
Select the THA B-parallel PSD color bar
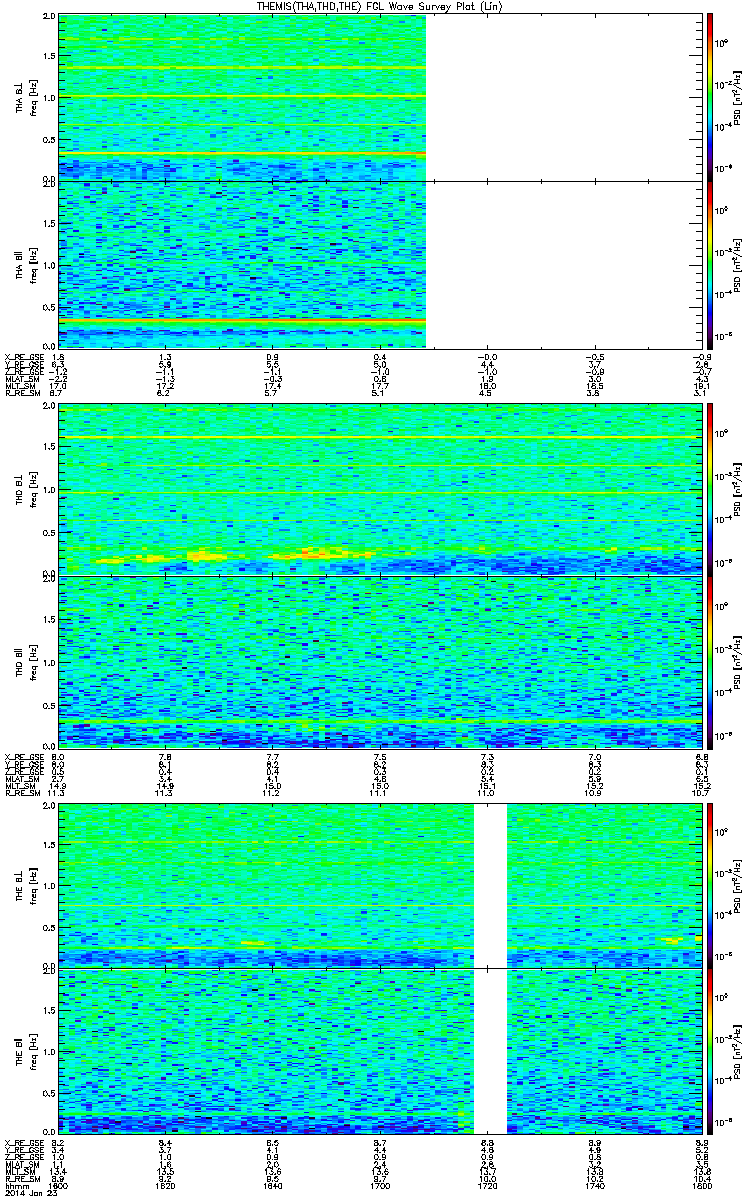click(x=710, y=265)
